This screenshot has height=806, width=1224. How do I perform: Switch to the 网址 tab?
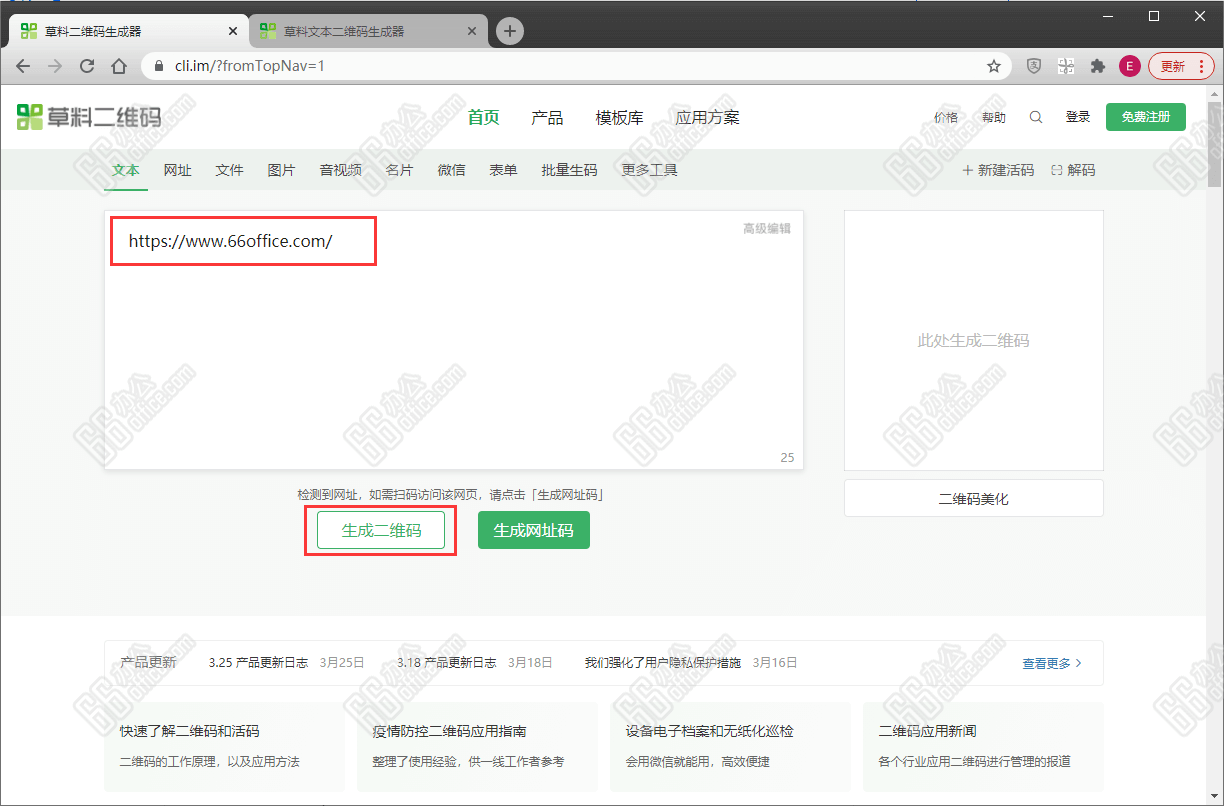click(x=177, y=170)
